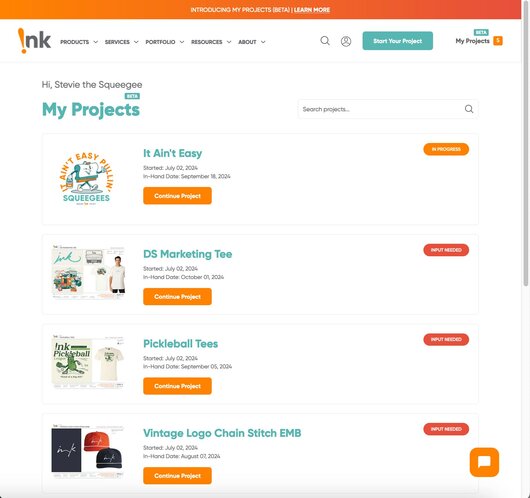Expand the Portfolio dropdown menu
530x498 pixels.
(x=165, y=42)
